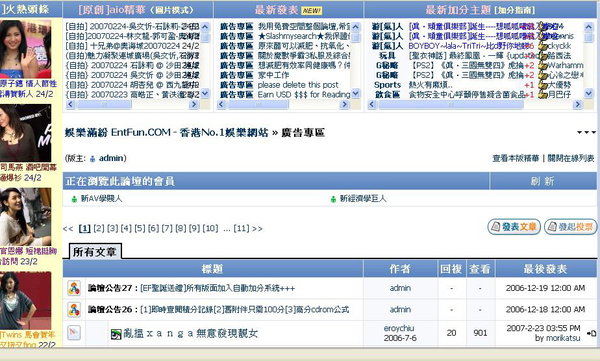The image size is (600, 361).
Task: Click 發表文章 new post button
Action: tap(514, 227)
